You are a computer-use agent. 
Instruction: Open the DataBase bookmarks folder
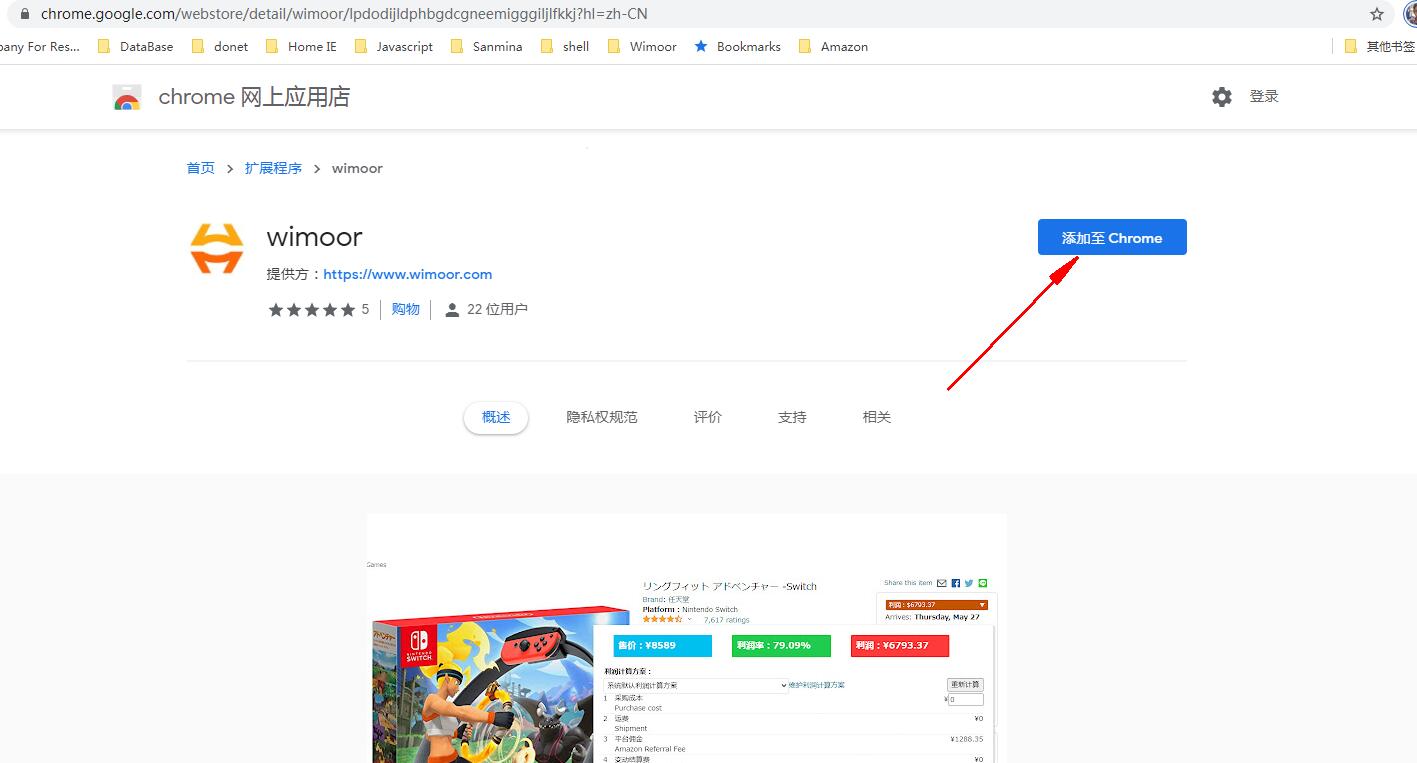[x=135, y=46]
